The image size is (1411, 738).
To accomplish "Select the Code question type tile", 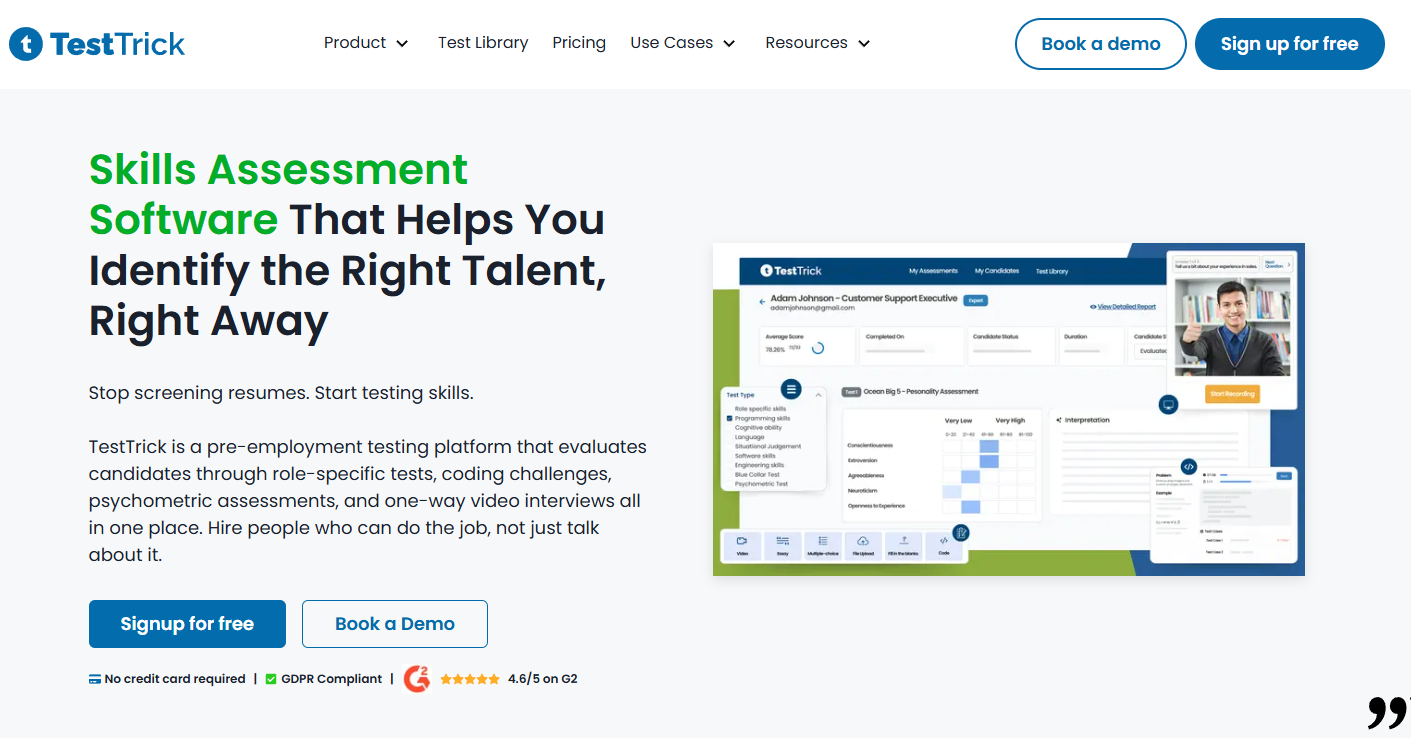I will tap(943, 545).
